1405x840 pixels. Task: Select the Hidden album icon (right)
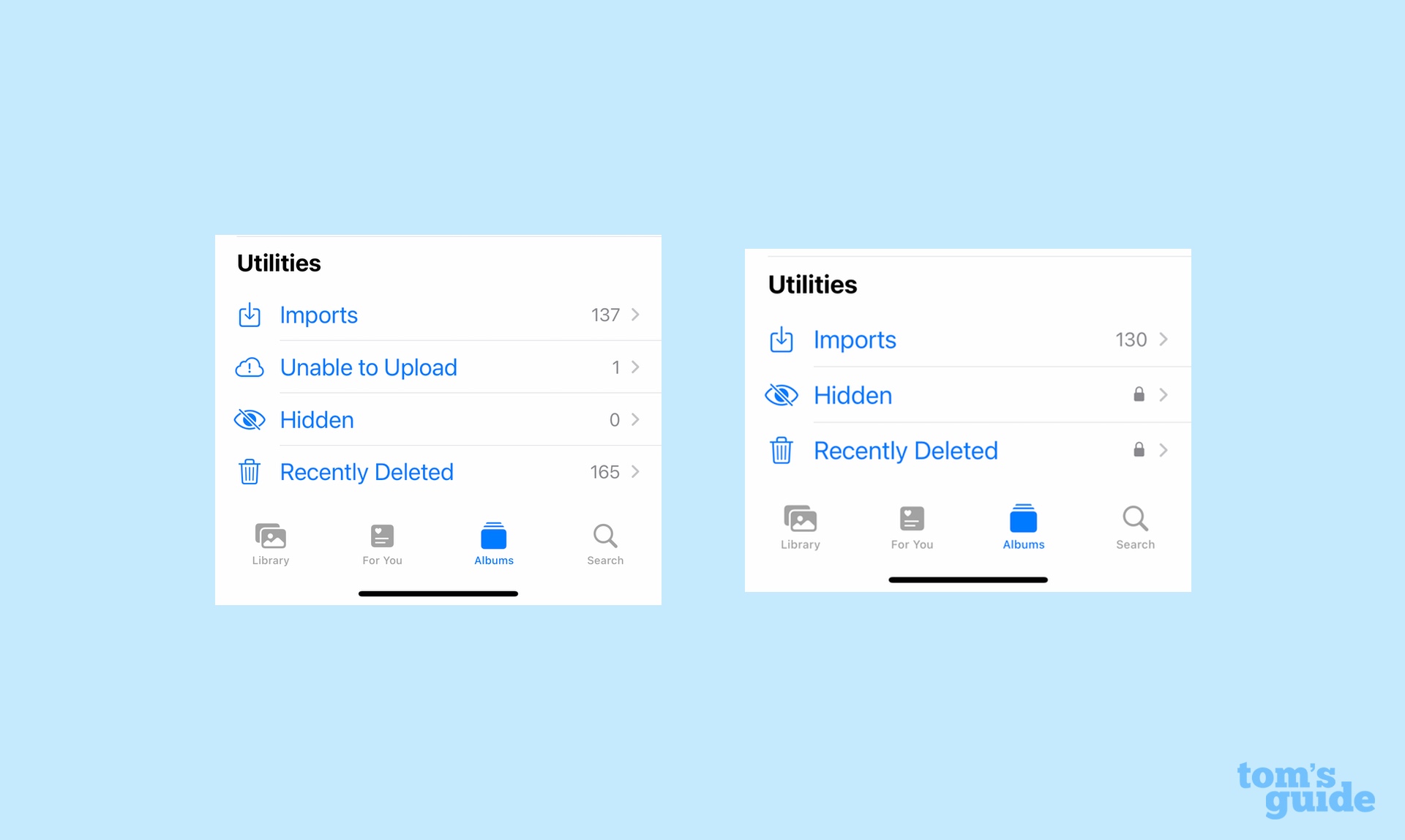pos(782,394)
